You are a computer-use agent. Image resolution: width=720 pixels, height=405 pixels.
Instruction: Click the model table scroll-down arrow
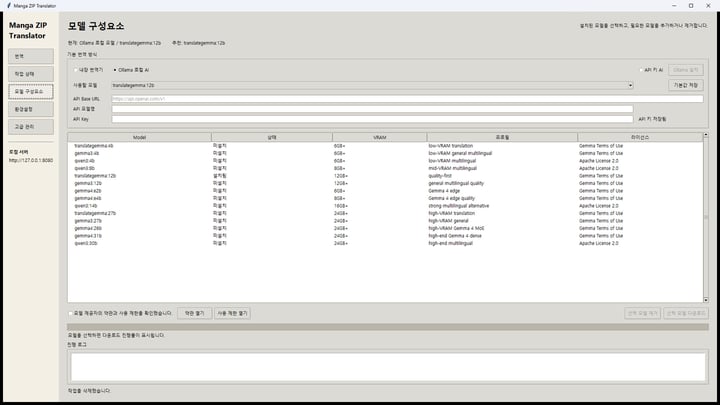(706, 300)
